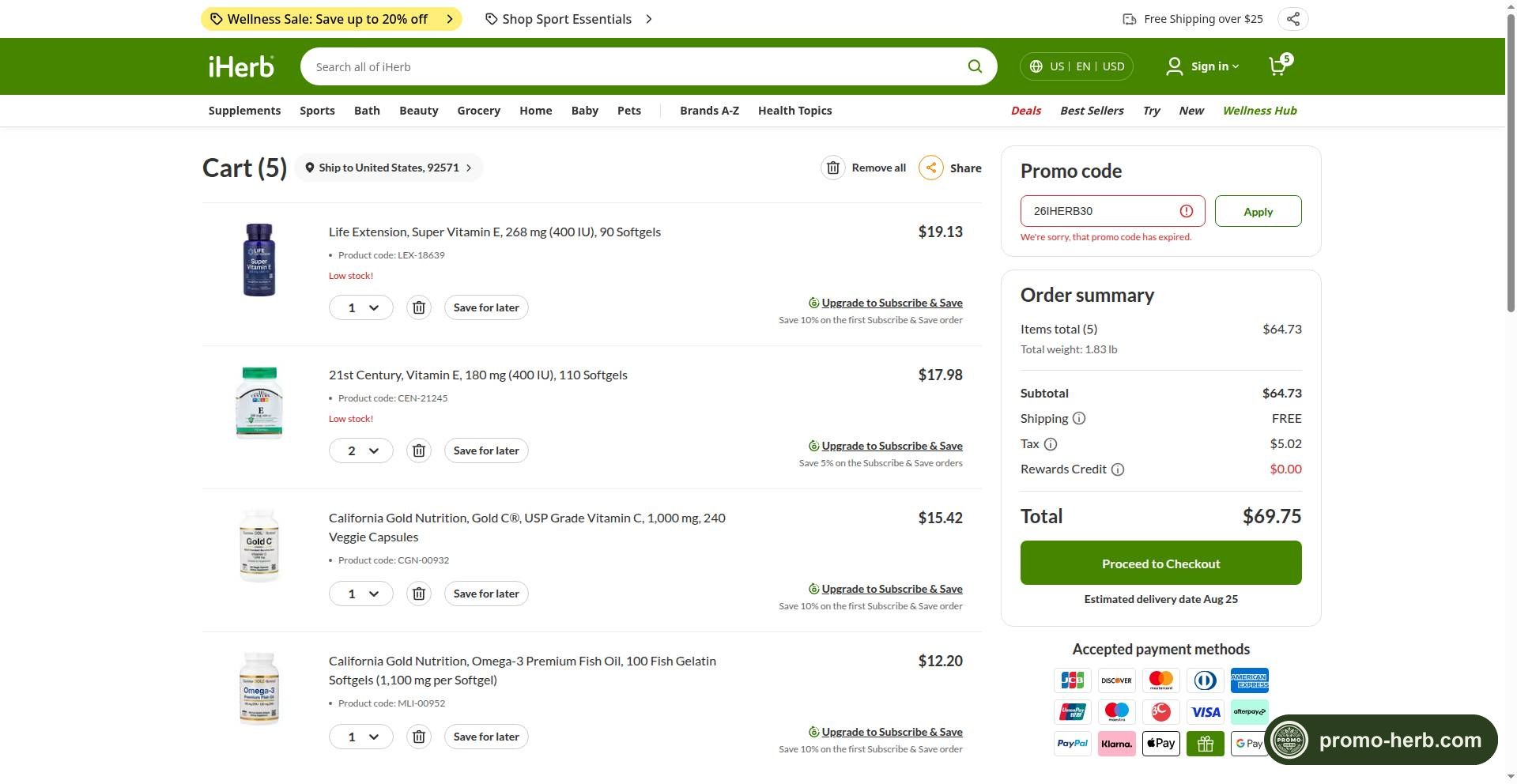The height and width of the screenshot is (784, 1517).
Task: Click the search magnifier icon
Action: click(975, 66)
